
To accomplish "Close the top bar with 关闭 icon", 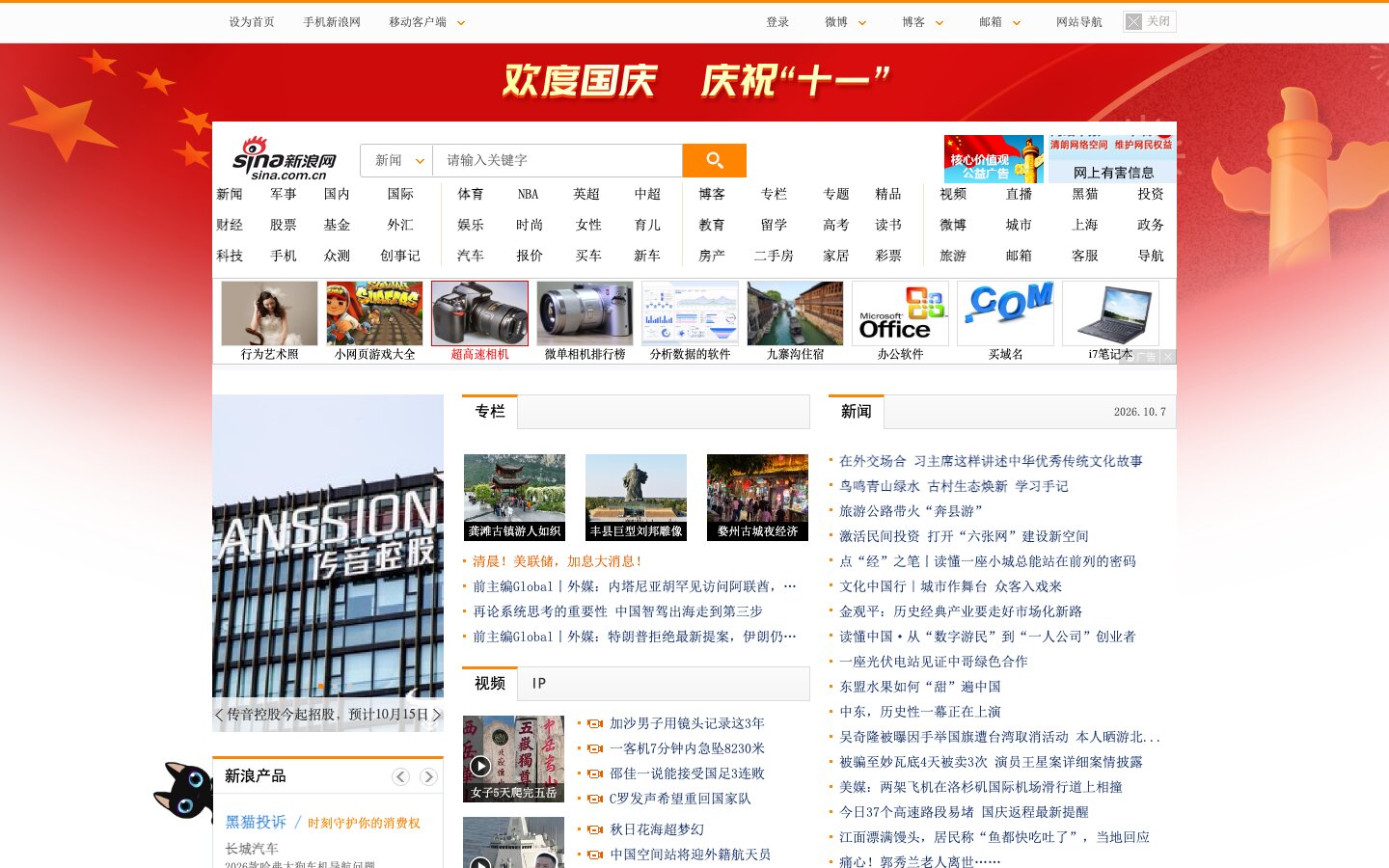I will click(1150, 21).
